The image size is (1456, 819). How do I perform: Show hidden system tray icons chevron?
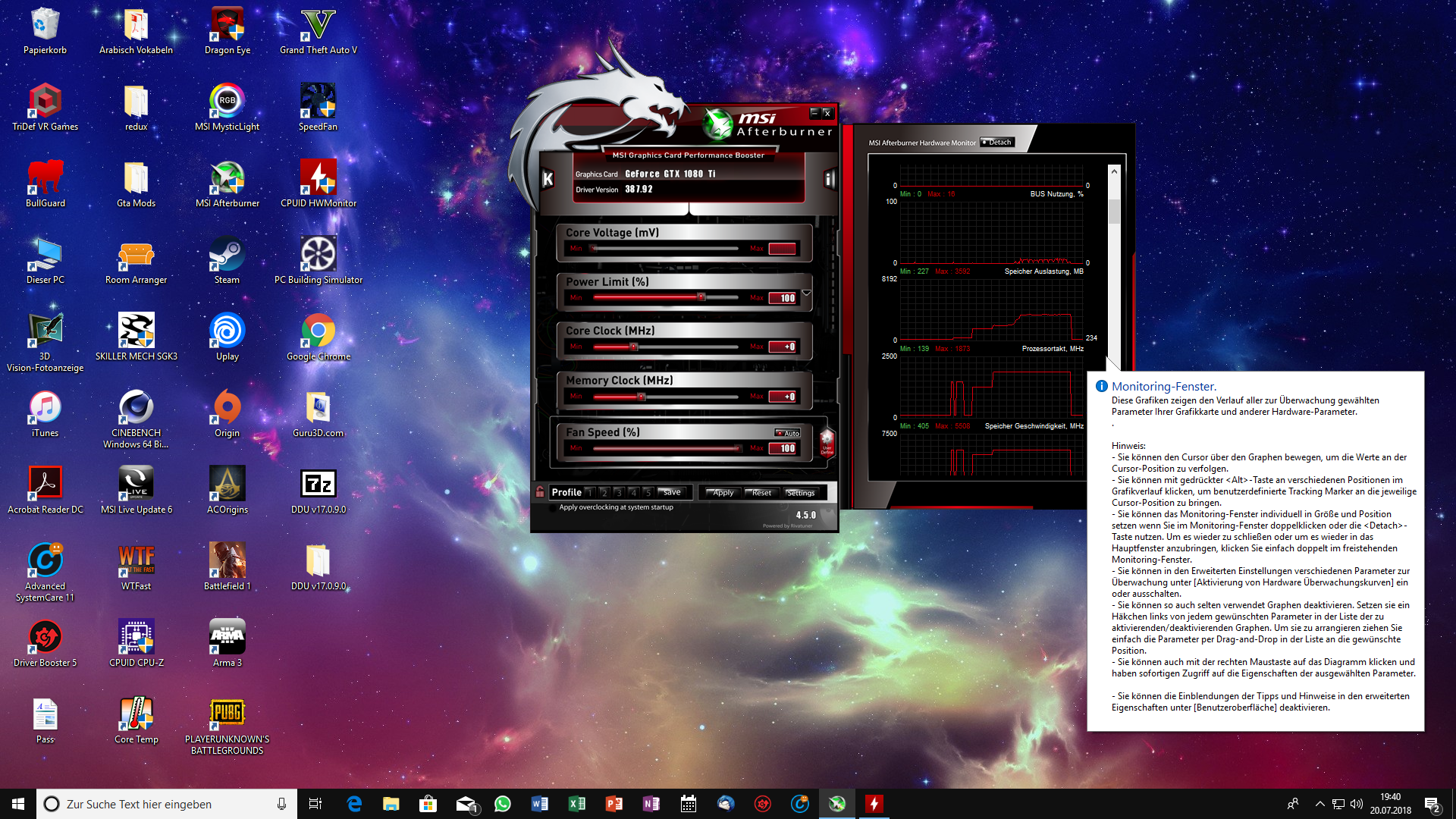click(x=1319, y=804)
